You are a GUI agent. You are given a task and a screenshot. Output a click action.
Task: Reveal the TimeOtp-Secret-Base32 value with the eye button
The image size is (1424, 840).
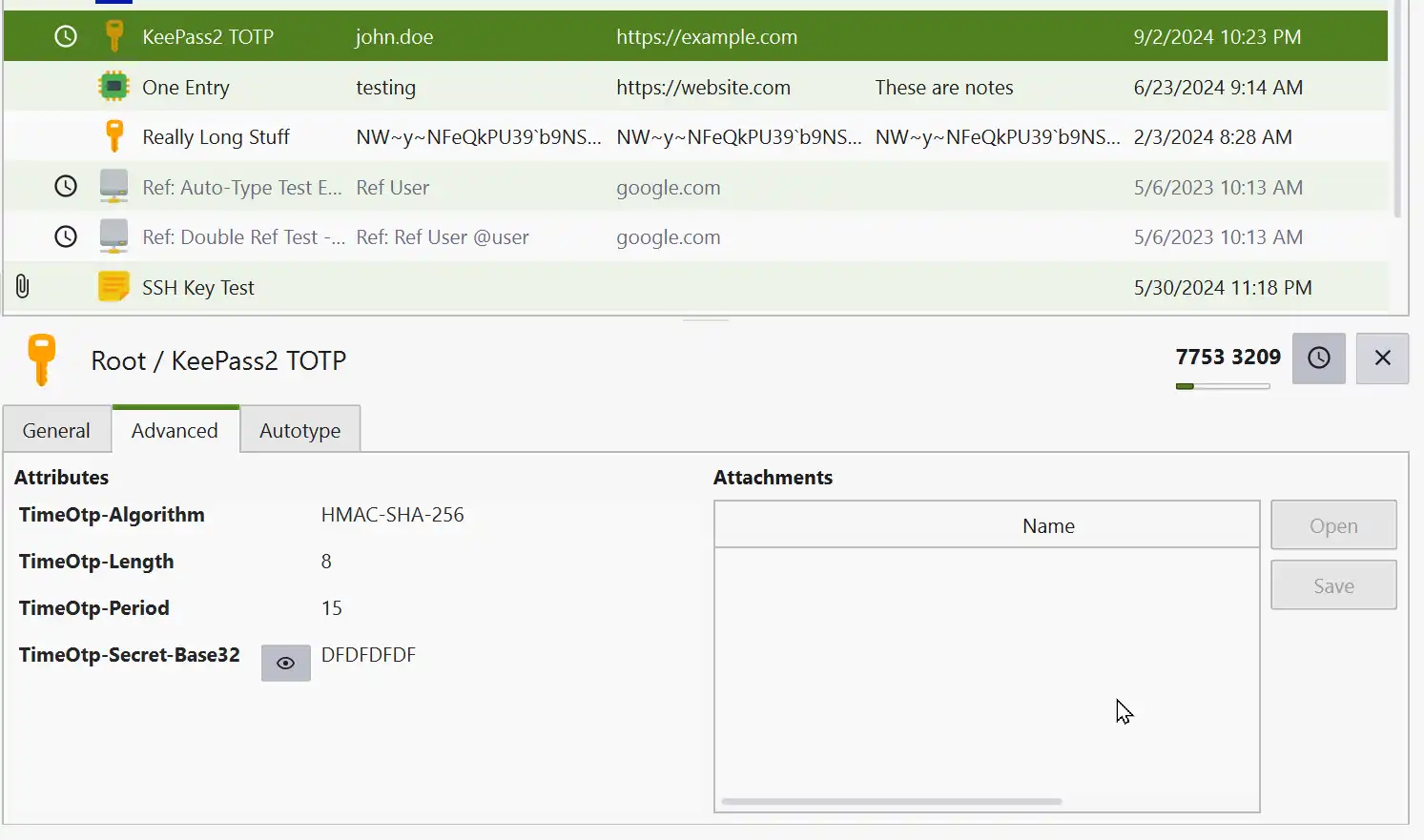coord(285,663)
